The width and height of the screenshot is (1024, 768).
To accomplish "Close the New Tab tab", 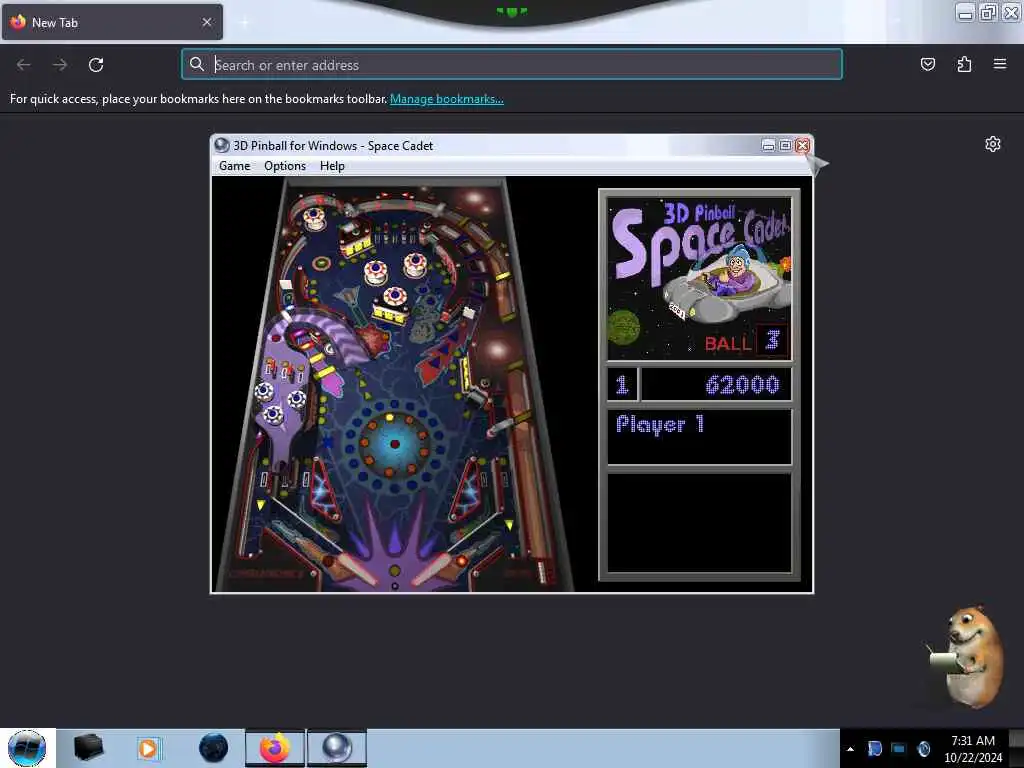I will pos(207,22).
